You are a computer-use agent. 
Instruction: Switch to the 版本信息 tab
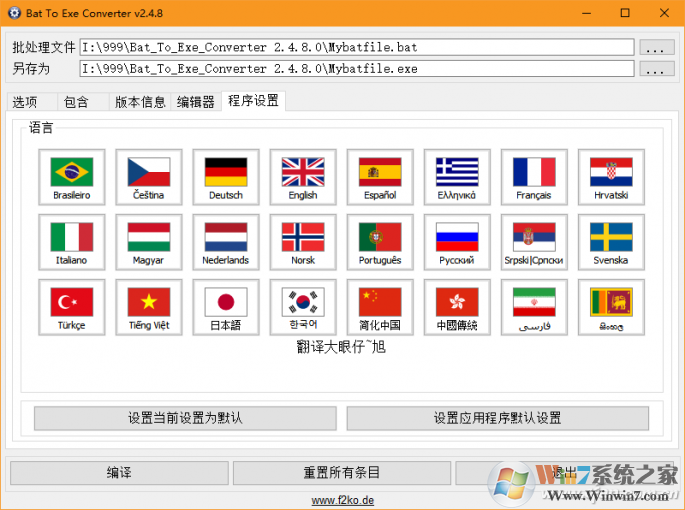(140, 102)
